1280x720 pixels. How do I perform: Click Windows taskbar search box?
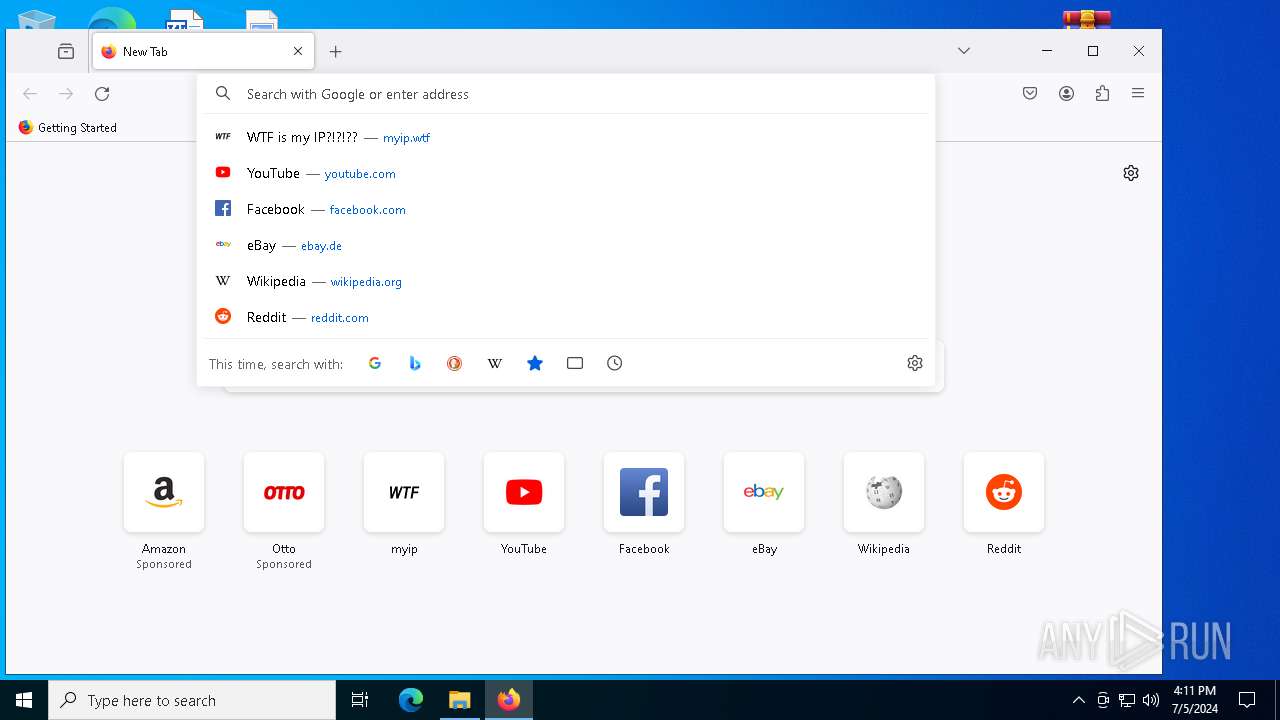point(192,700)
